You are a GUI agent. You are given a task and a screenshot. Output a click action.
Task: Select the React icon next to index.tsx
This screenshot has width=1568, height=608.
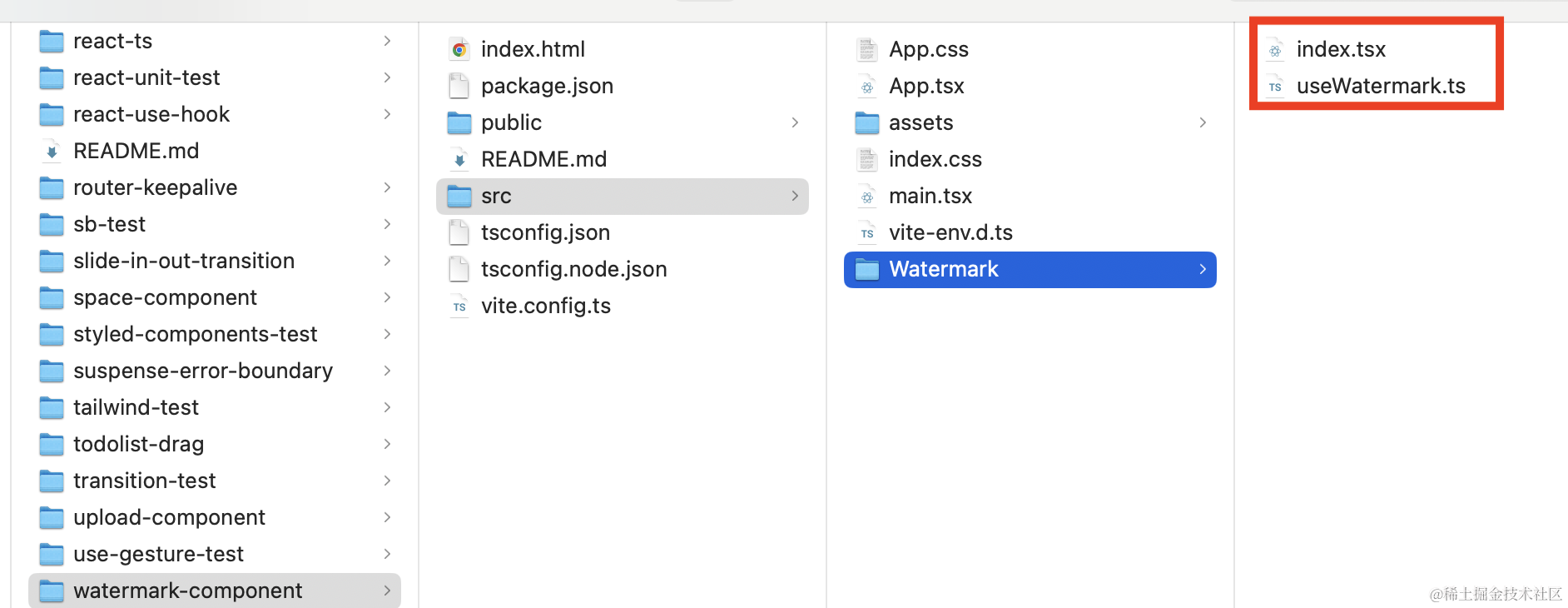[1275, 50]
